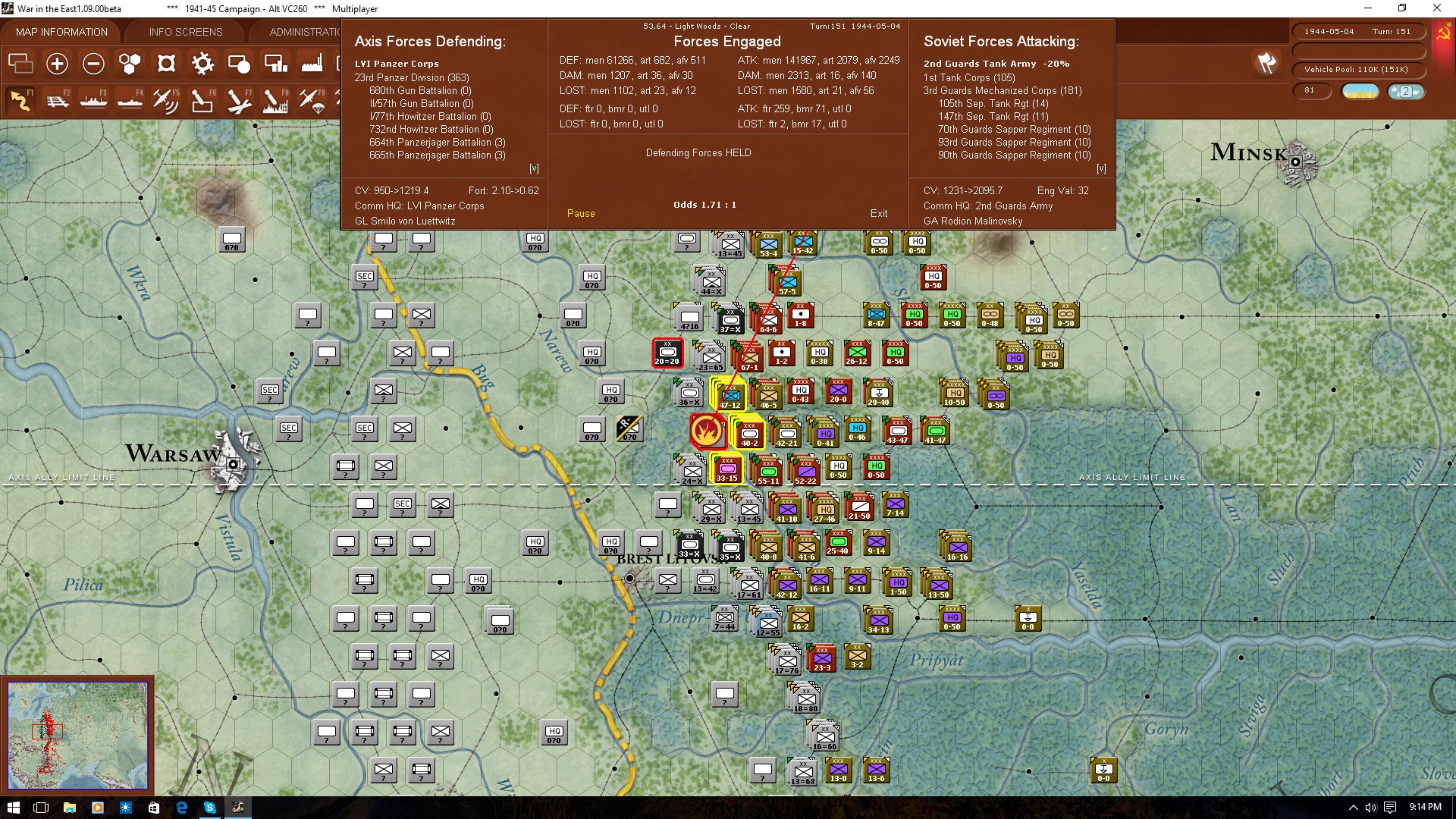Click the minimap overview thumbnail
The image size is (1456, 819).
coord(77,735)
